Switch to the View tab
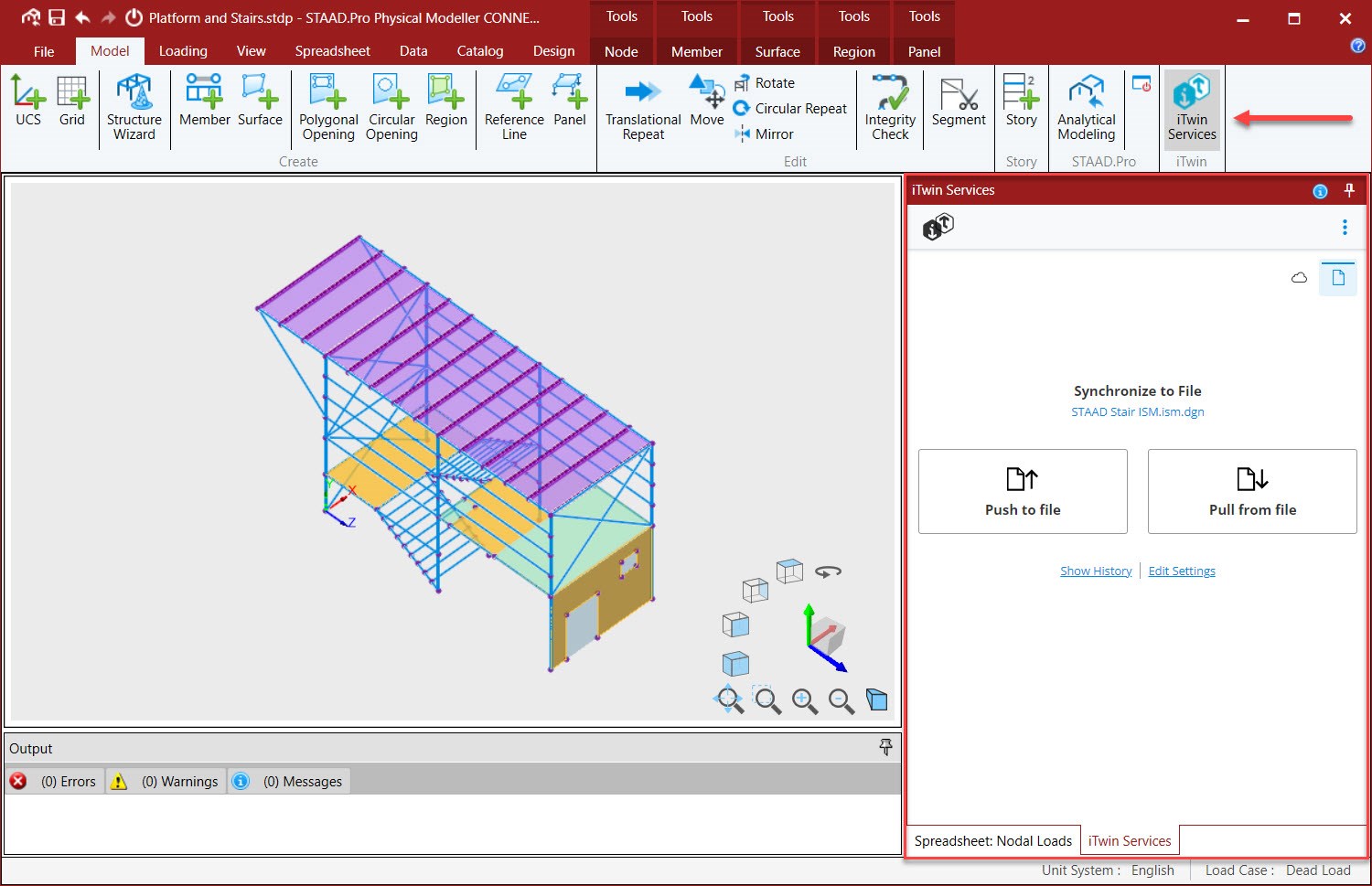1372x886 pixels. [251, 51]
